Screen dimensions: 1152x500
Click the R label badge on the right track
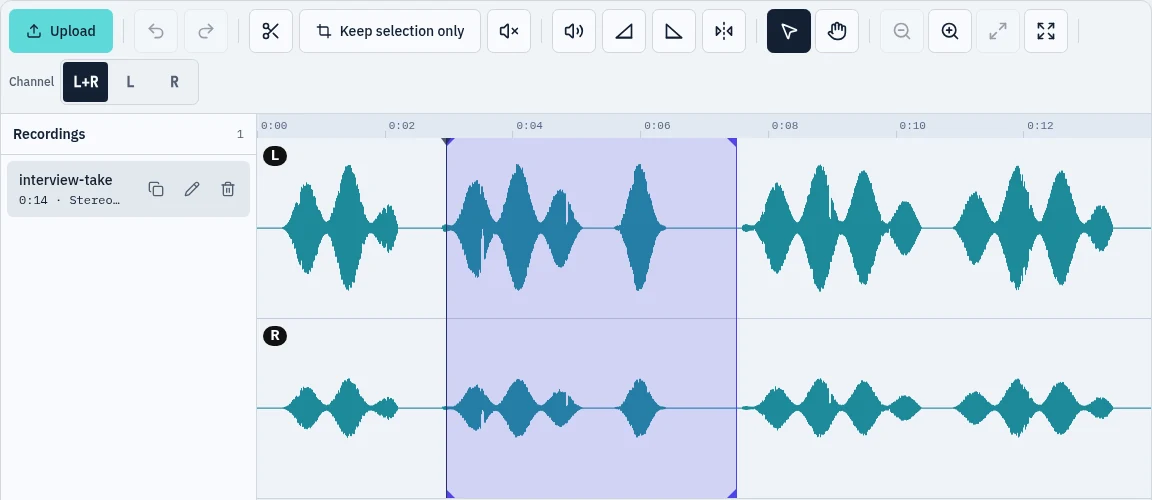point(275,336)
